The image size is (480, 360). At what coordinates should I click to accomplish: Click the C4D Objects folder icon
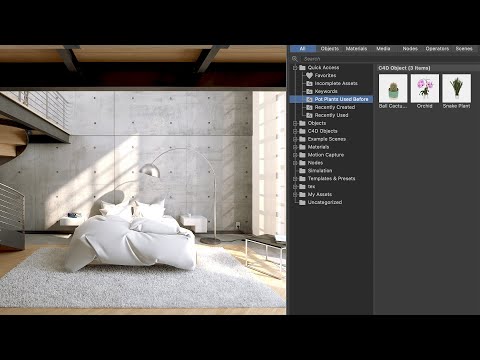click(x=302, y=131)
